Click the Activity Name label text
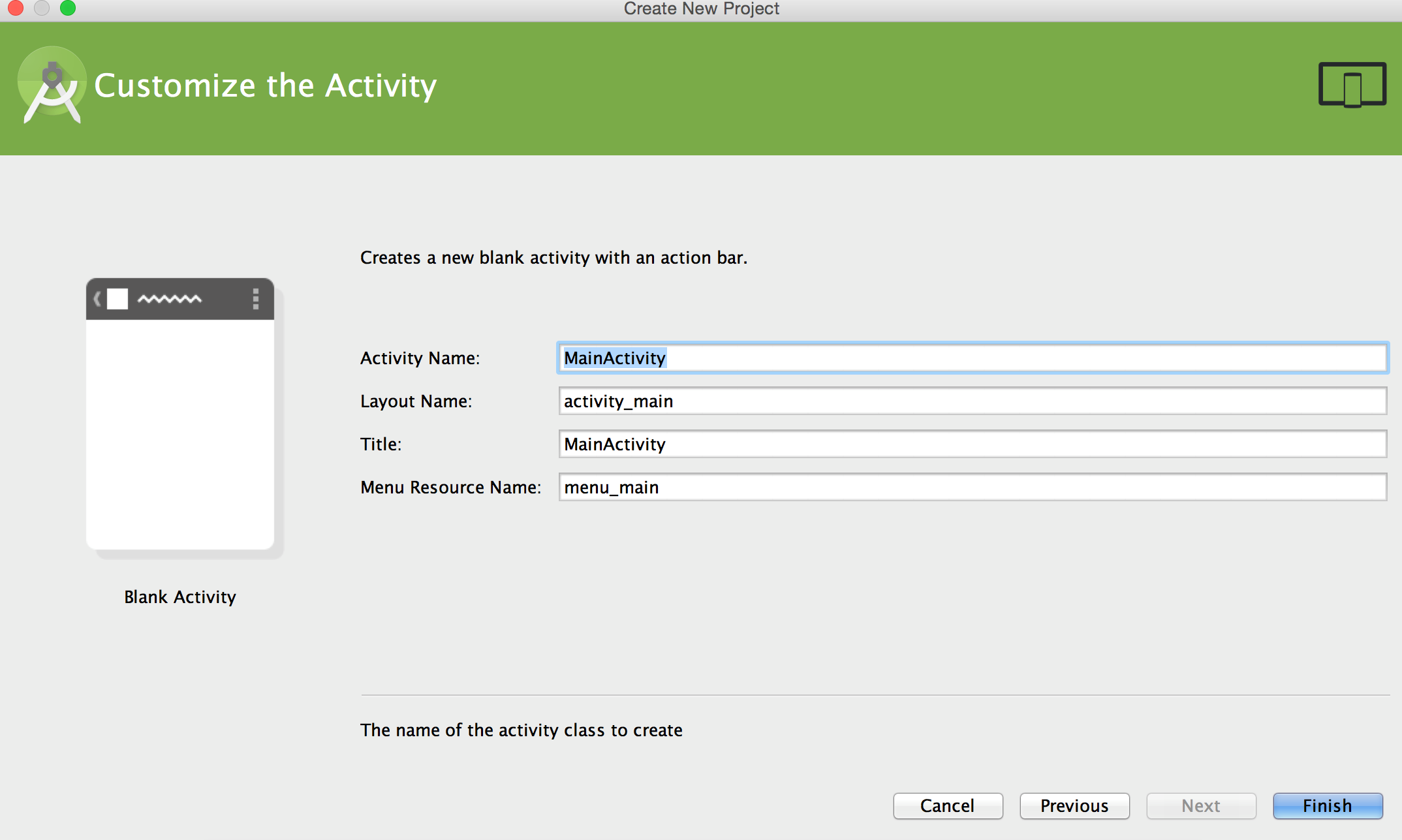 (x=419, y=357)
